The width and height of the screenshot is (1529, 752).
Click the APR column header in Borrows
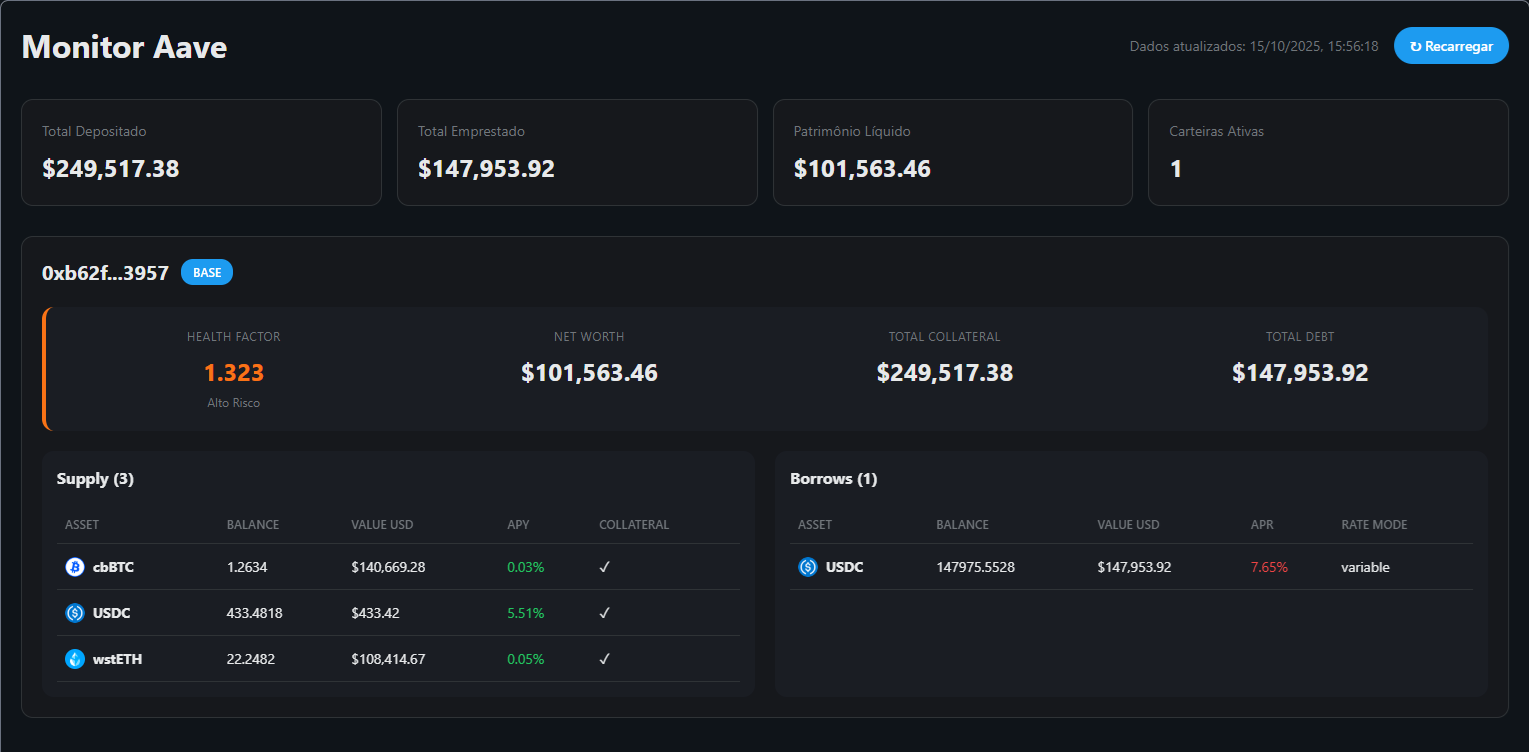pos(1262,525)
